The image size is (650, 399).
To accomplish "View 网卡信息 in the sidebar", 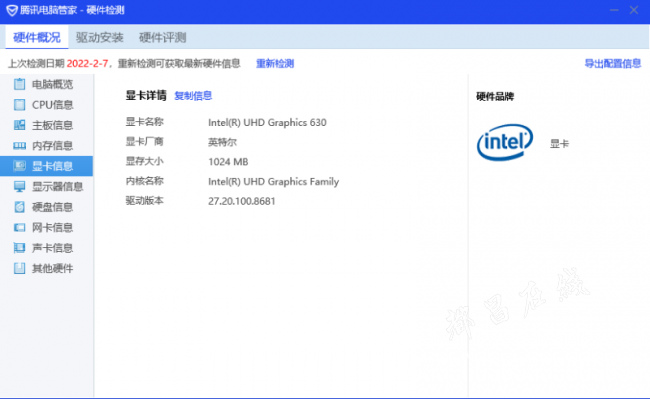I will coord(46,227).
